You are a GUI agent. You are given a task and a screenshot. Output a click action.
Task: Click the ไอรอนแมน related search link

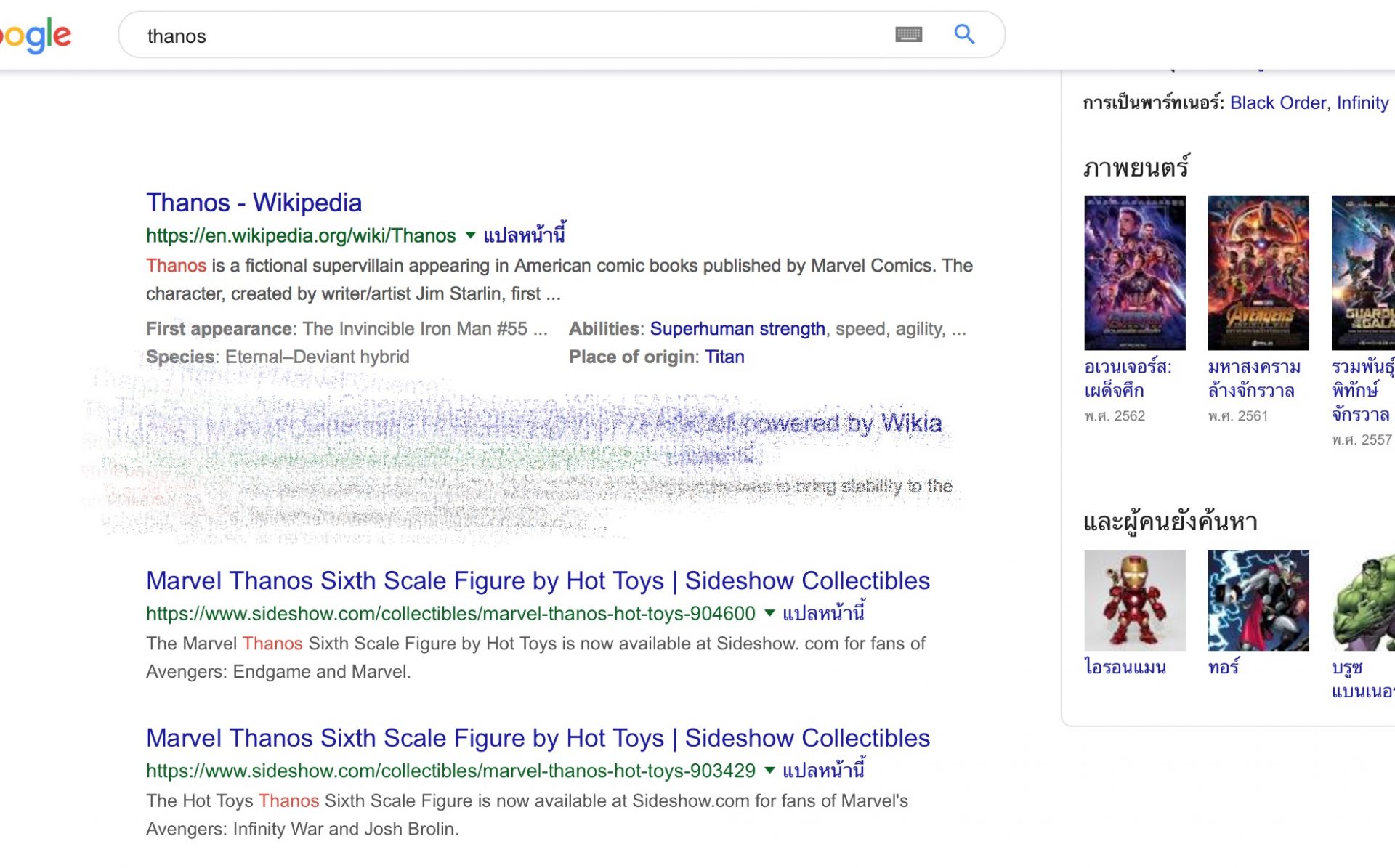tap(1125, 666)
